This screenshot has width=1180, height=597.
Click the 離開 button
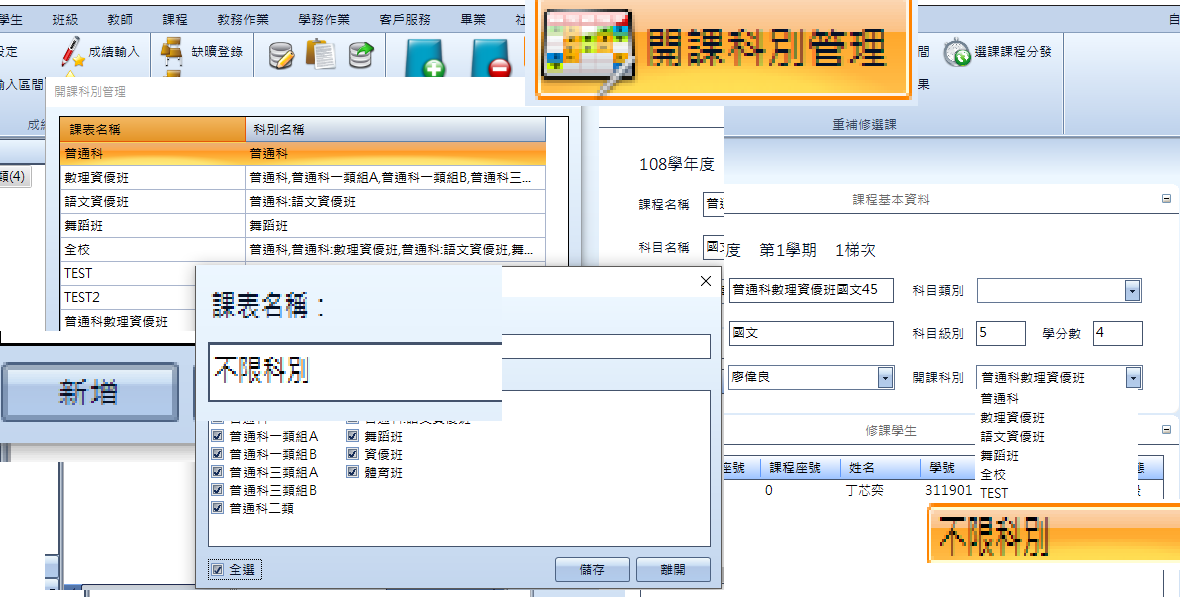pos(673,570)
